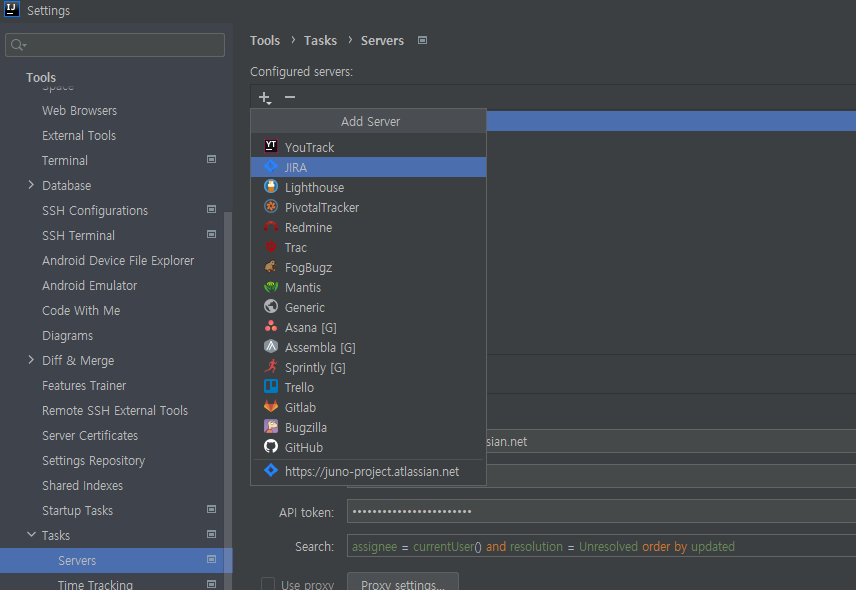Select Time Tracking under Tasks

(96, 584)
